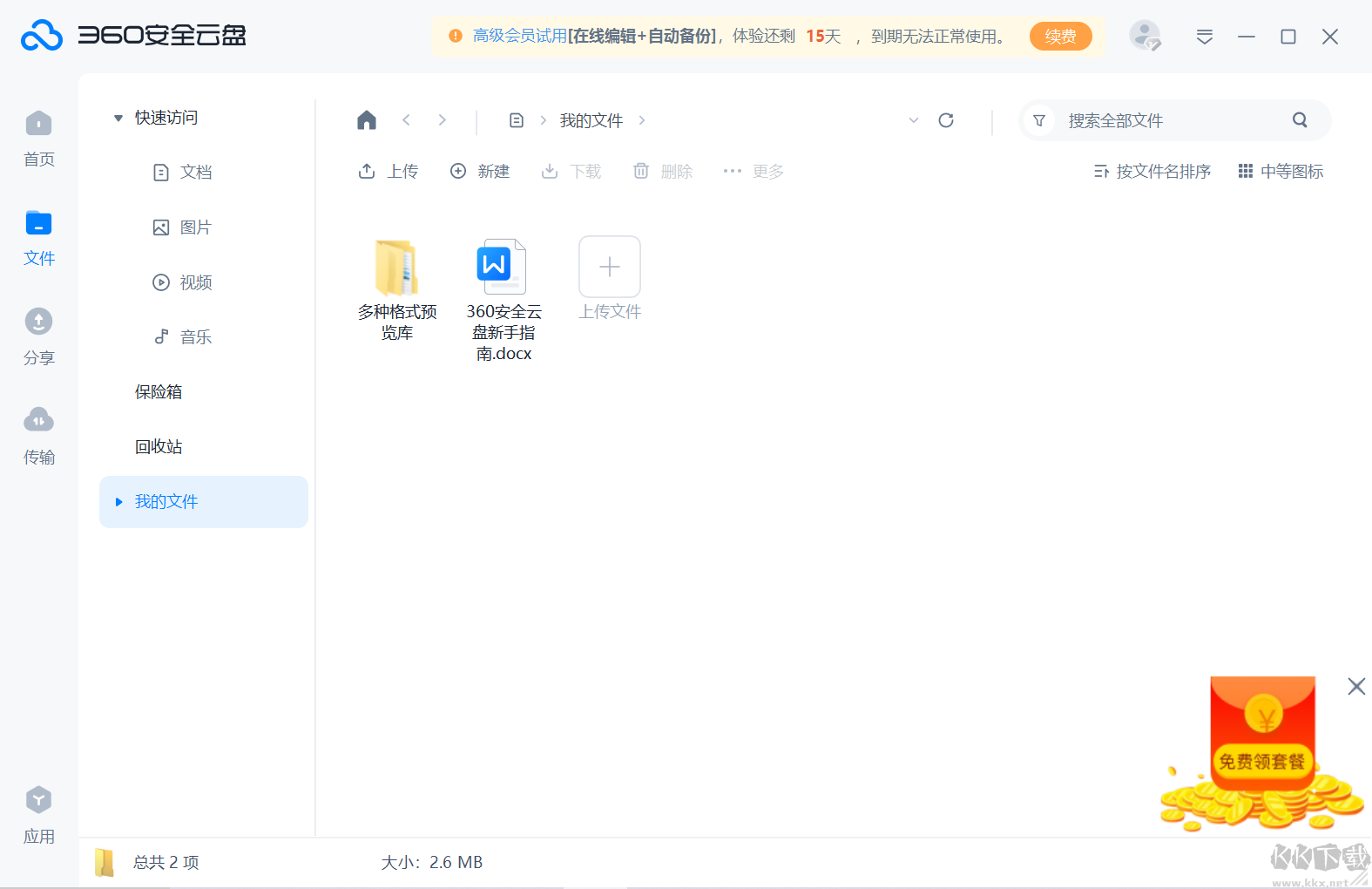Open the 分享 share section
The width and height of the screenshot is (1372, 889).
pos(38,337)
